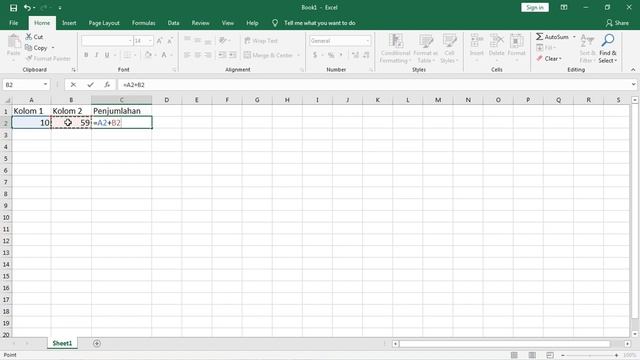
Task: Click the Paste clipboard icon
Action: tap(13, 41)
